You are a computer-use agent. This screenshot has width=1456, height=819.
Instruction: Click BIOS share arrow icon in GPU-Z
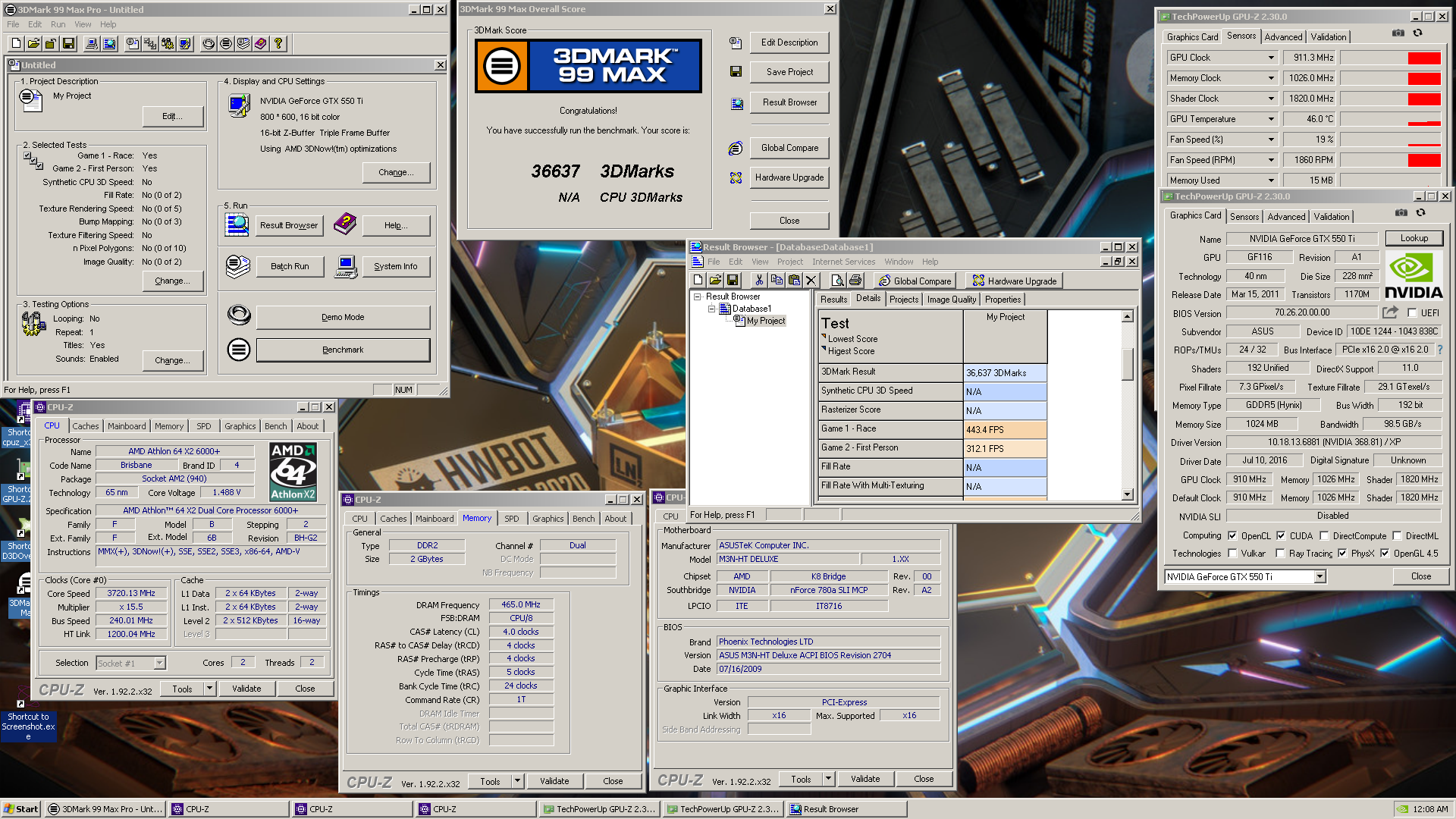pos(1390,312)
